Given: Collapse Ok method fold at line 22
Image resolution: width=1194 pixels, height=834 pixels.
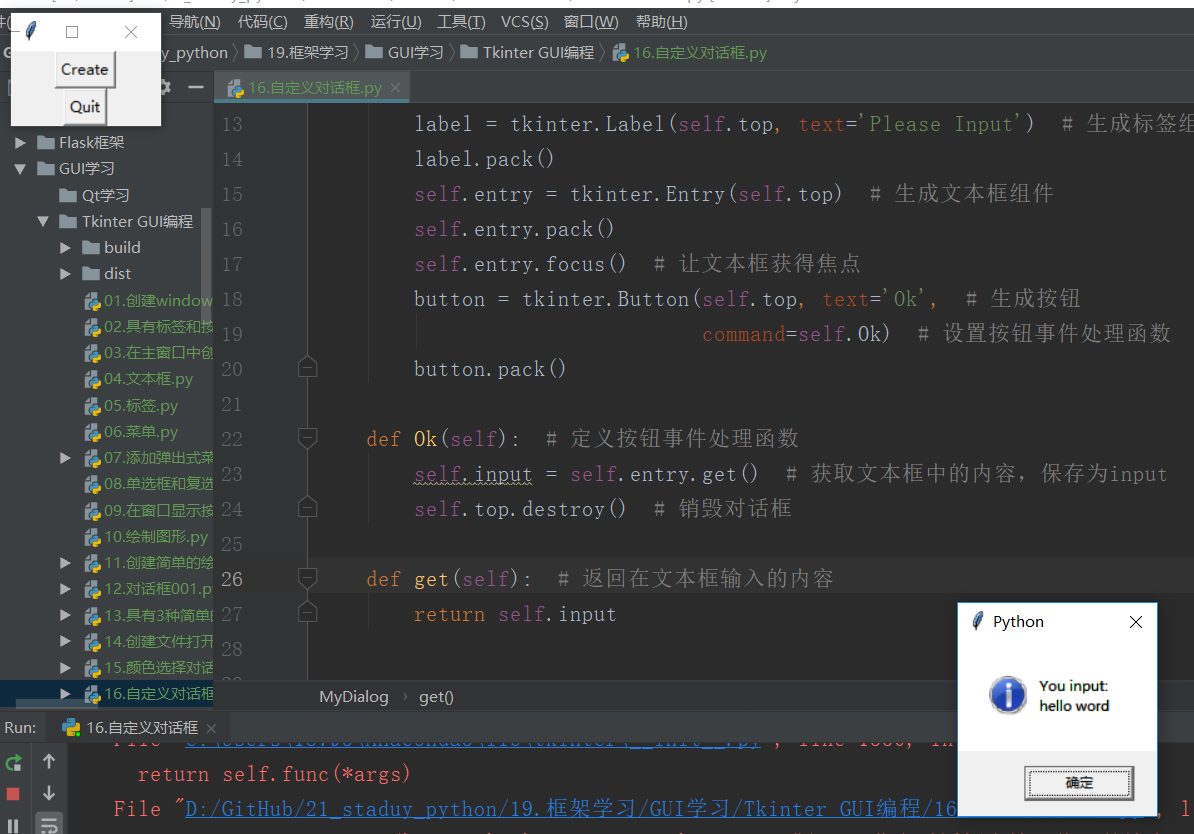Looking at the screenshot, I should (308, 438).
